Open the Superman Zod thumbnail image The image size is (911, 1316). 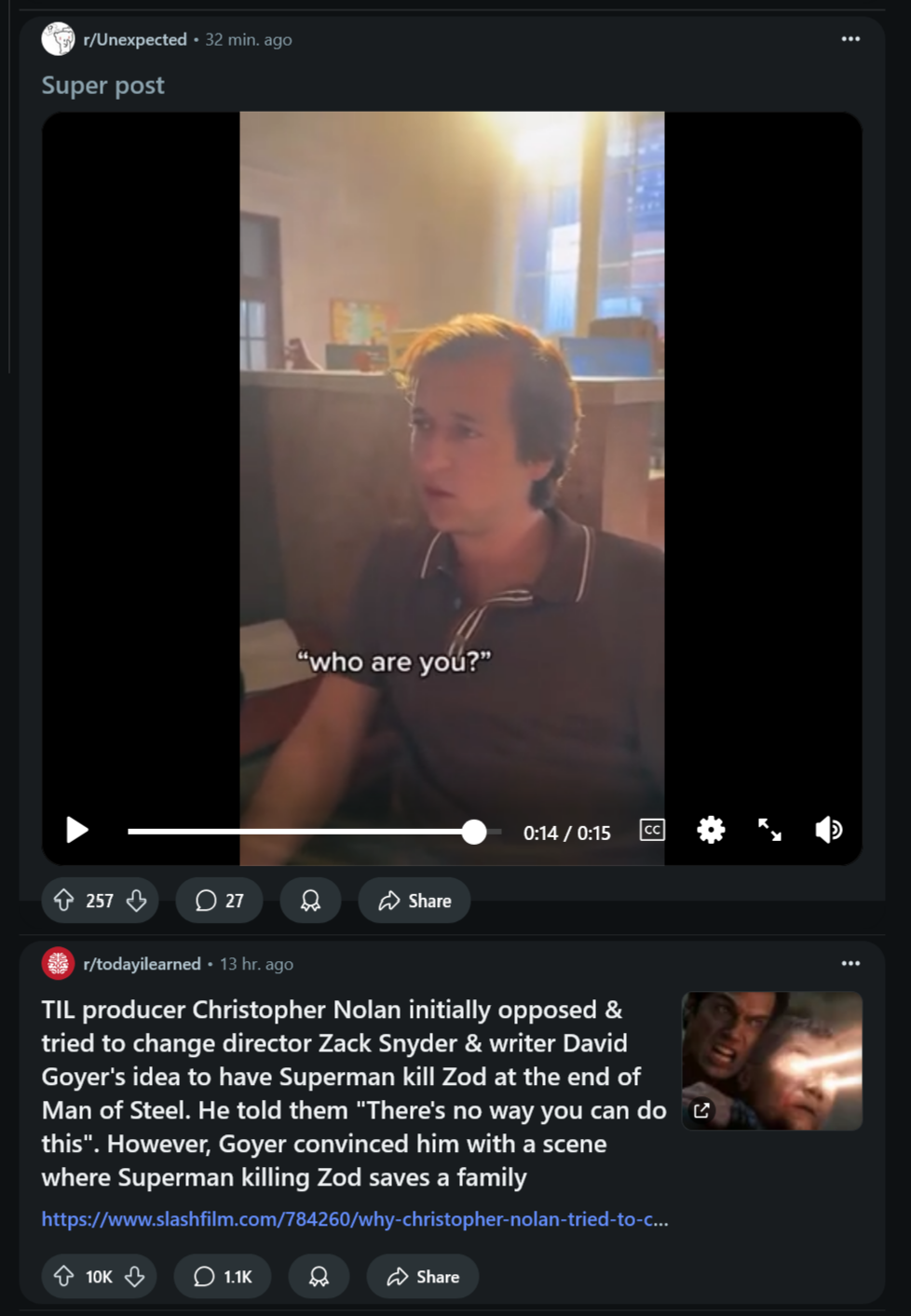coord(772,1061)
